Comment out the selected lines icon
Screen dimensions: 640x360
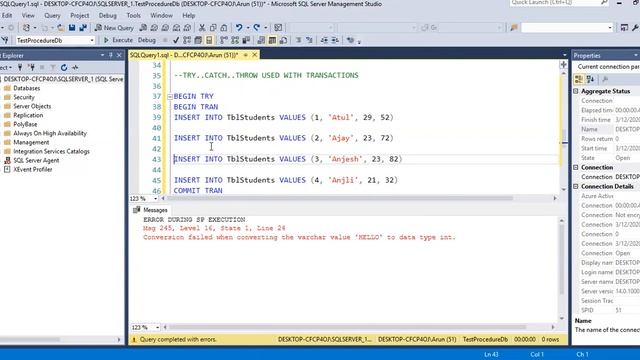(298, 40)
